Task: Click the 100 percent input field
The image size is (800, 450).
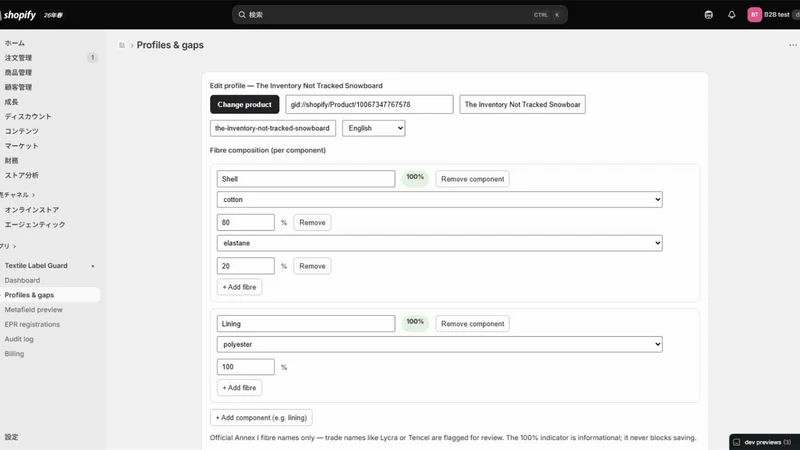Action: [x=246, y=367]
